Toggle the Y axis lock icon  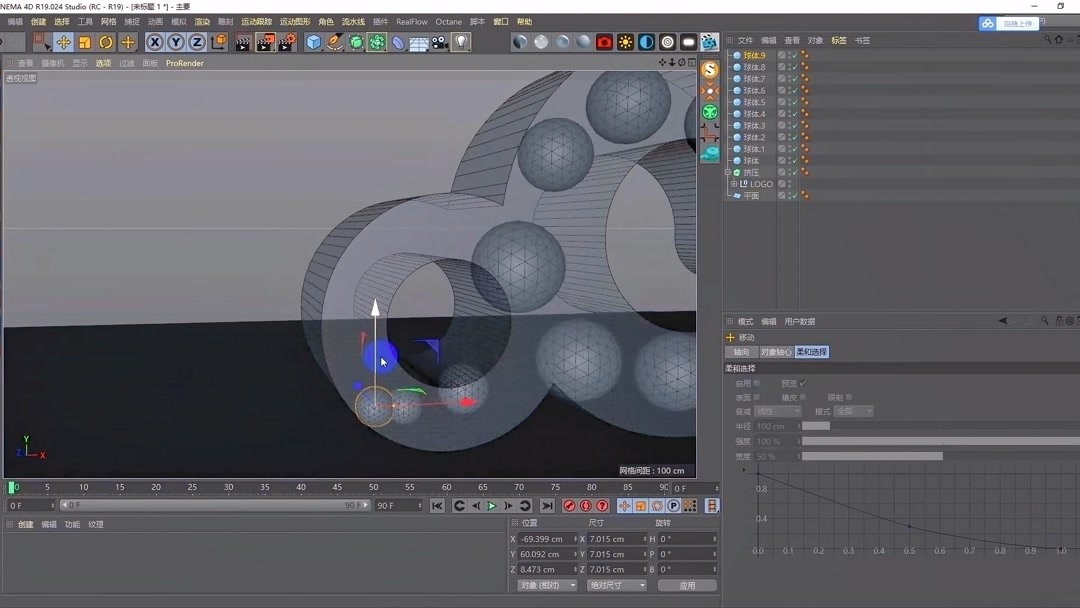[x=177, y=41]
